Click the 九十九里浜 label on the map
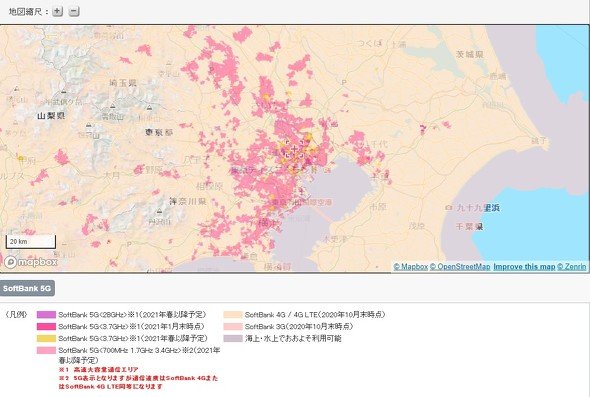This screenshot has width=590, height=397. [478, 208]
